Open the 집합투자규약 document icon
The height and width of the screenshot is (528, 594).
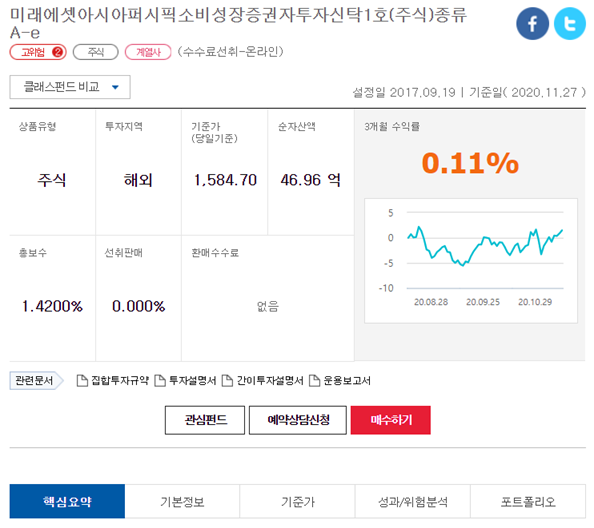pyautogui.click(x=82, y=381)
